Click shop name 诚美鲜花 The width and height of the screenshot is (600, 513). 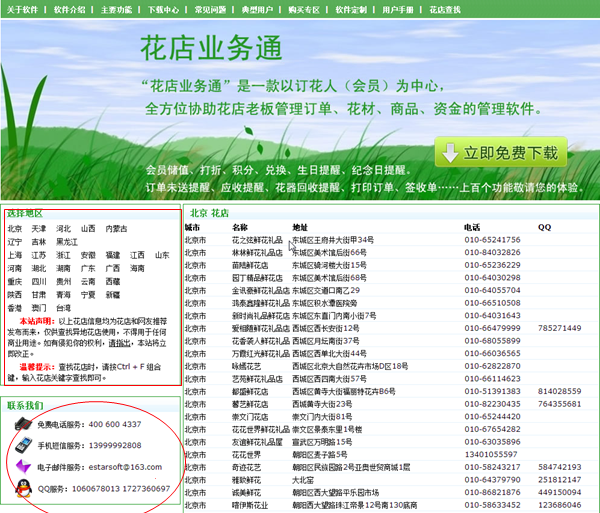click(x=246, y=492)
